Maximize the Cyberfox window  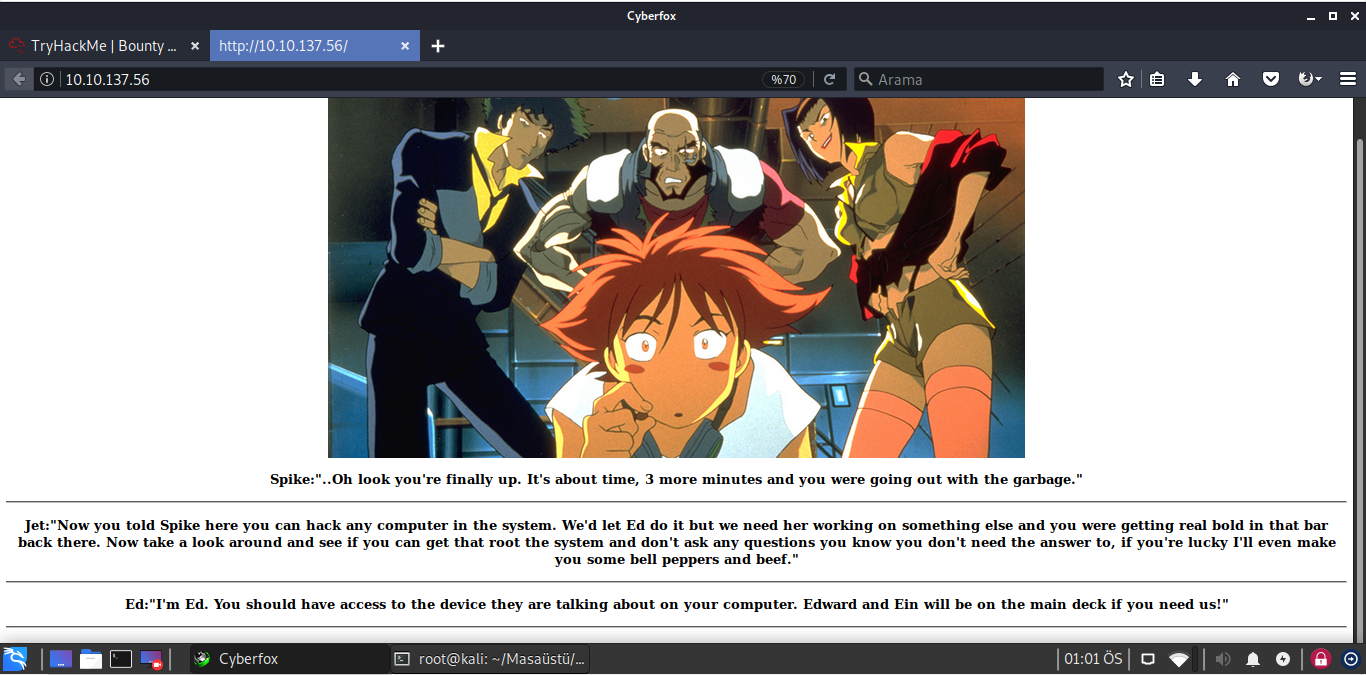[1332, 16]
